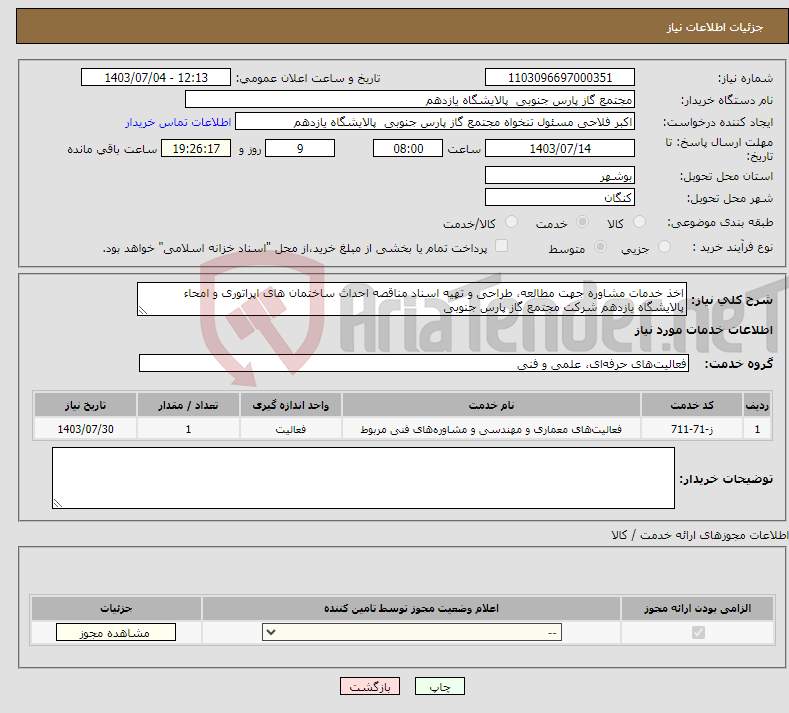Click the تعداد / مقدار column header

click(188, 405)
